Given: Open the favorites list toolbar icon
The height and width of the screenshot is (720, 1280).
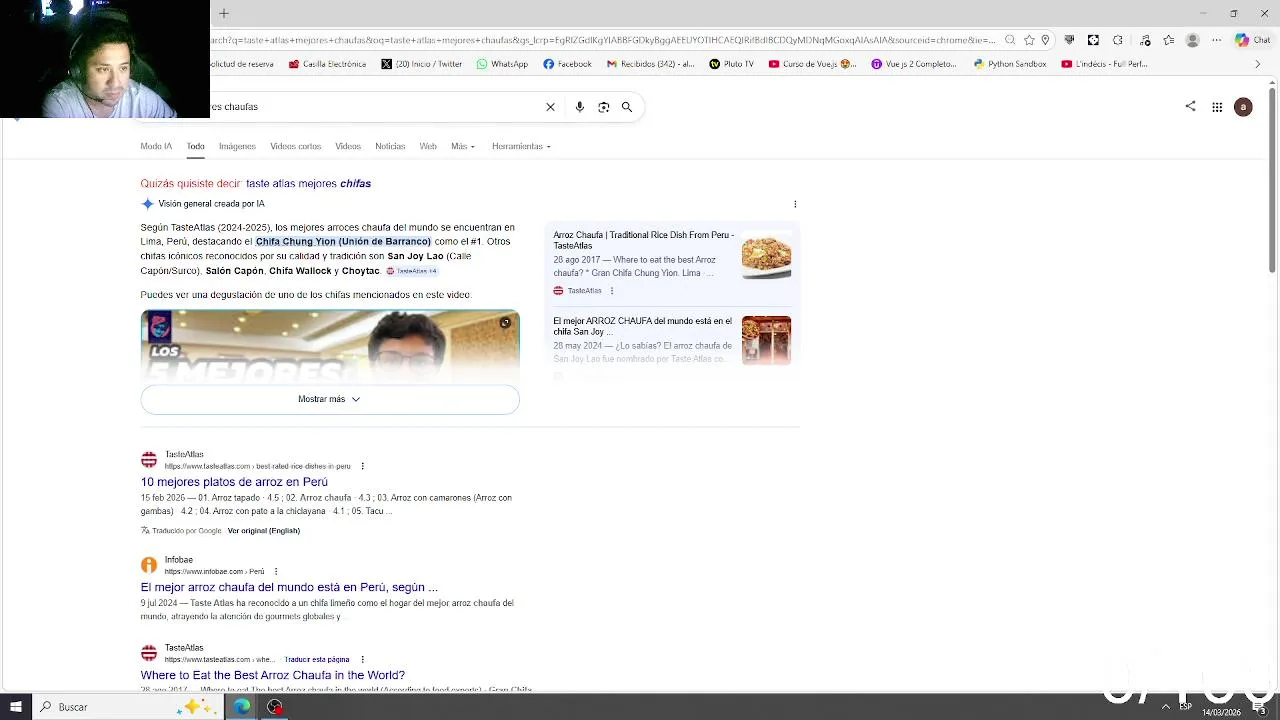Looking at the screenshot, I should (1168, 40).
